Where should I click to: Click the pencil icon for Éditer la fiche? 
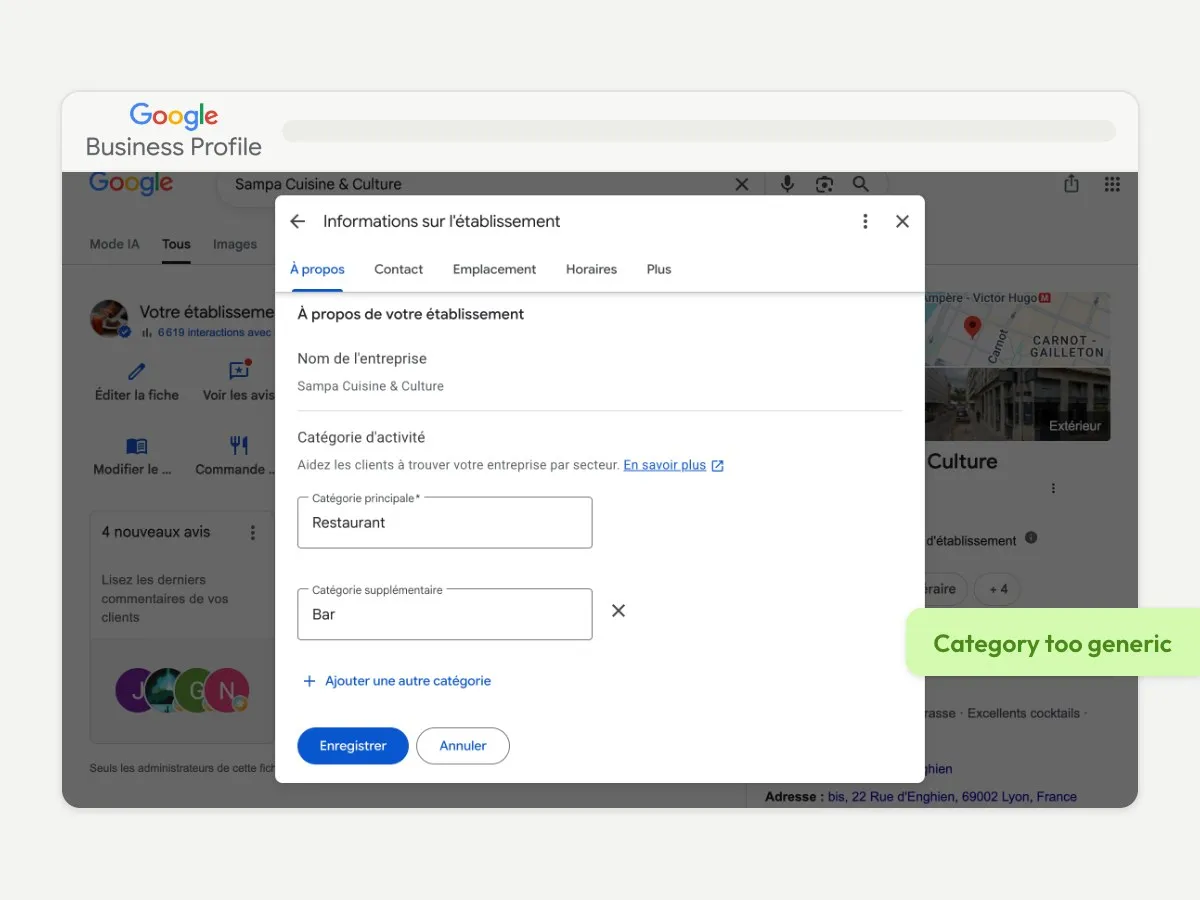coord(137,371)
